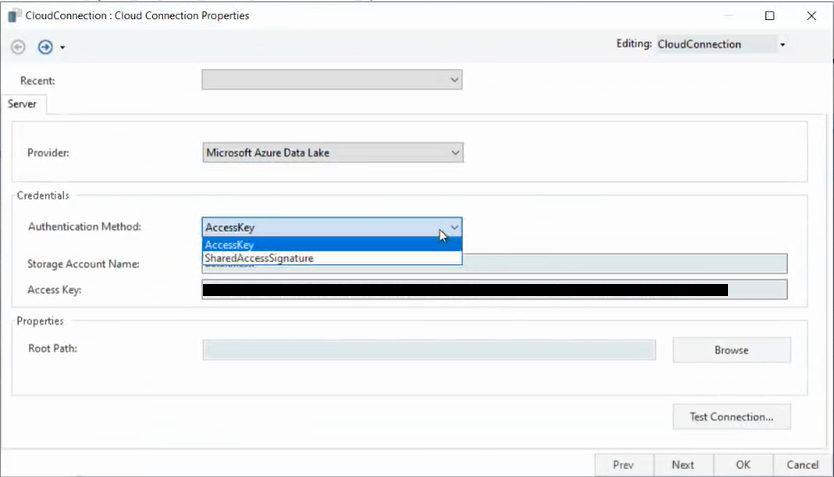The height and width of the screenshot is (477, 834).
Task: Collapse the Authentication Method dropdown
Action: 454,227
